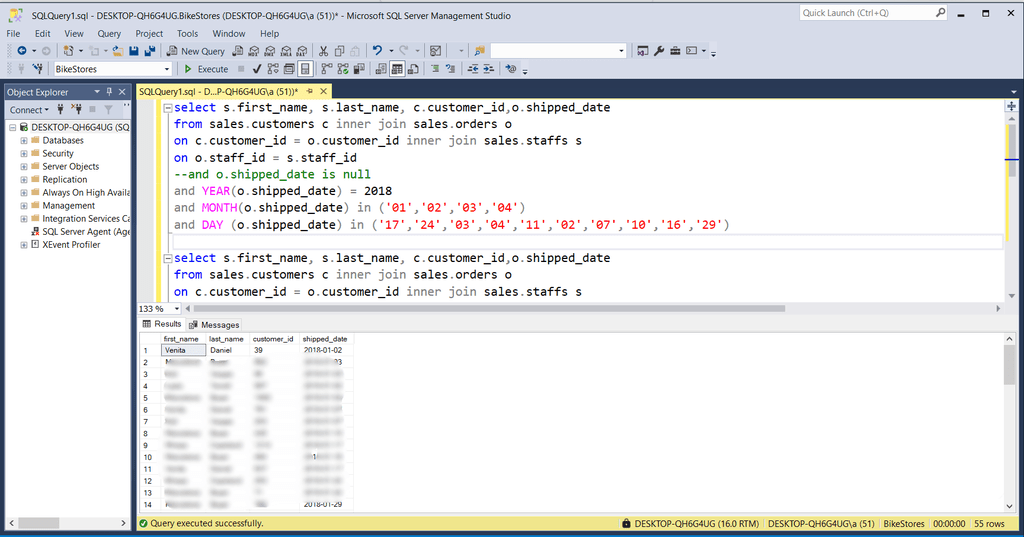Viewport: 1024px width, 537px height.
Task: Click the DMX query icon
Action: tap(270, 51)
